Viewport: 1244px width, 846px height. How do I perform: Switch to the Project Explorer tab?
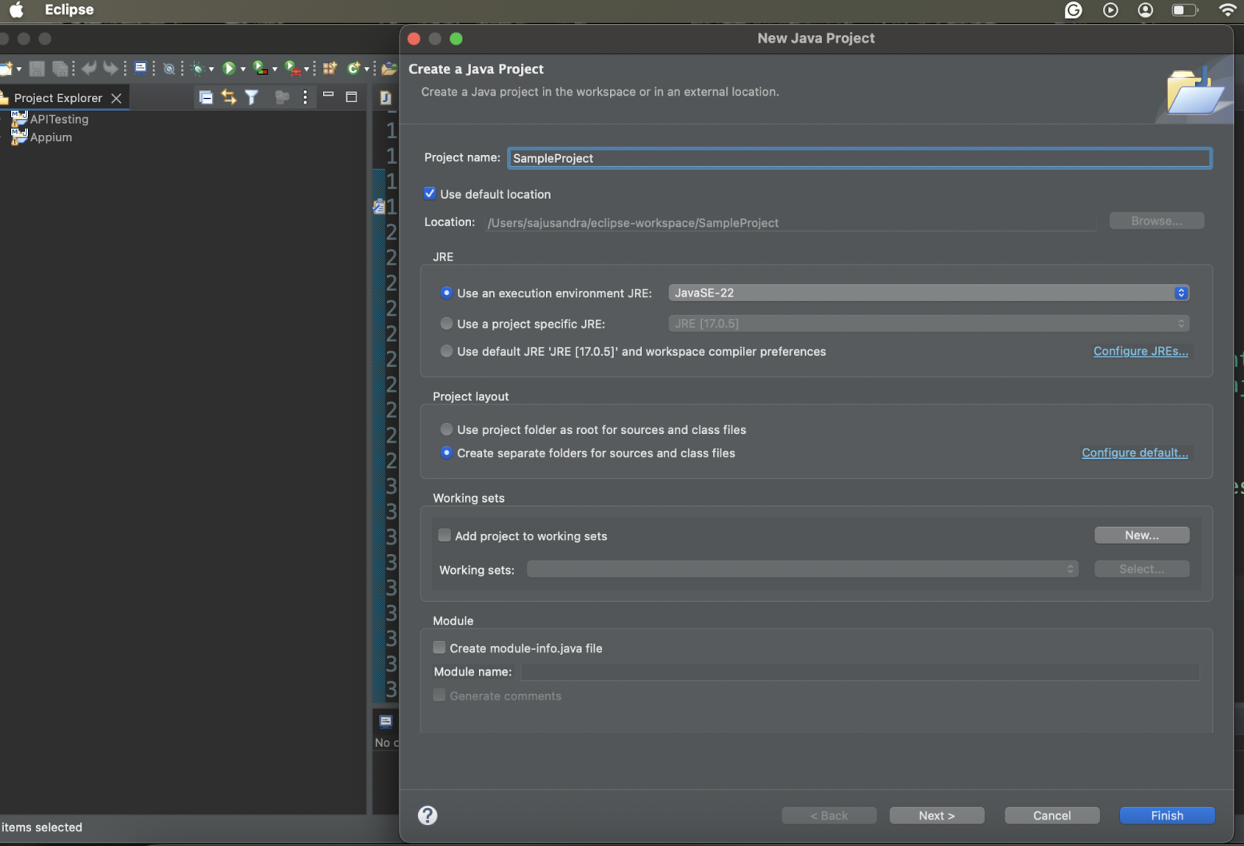click(x=55, y=97)
